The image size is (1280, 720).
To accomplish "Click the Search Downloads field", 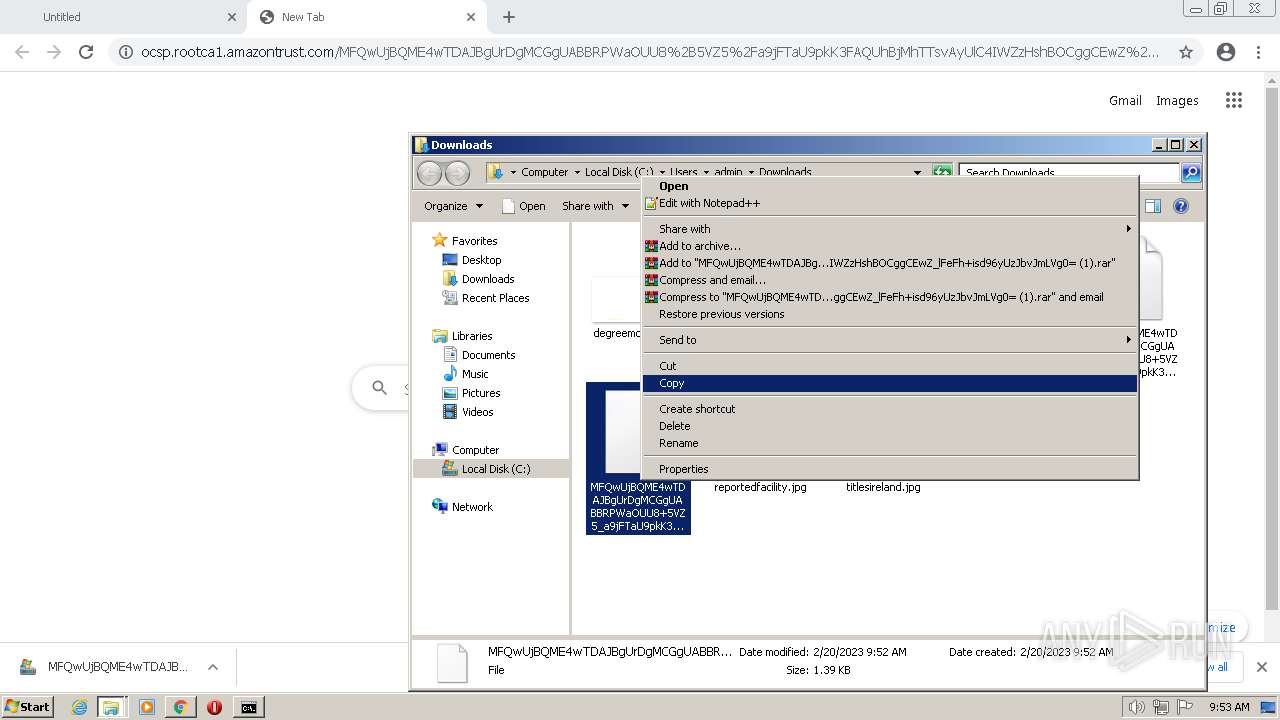I will (1068, 172).
